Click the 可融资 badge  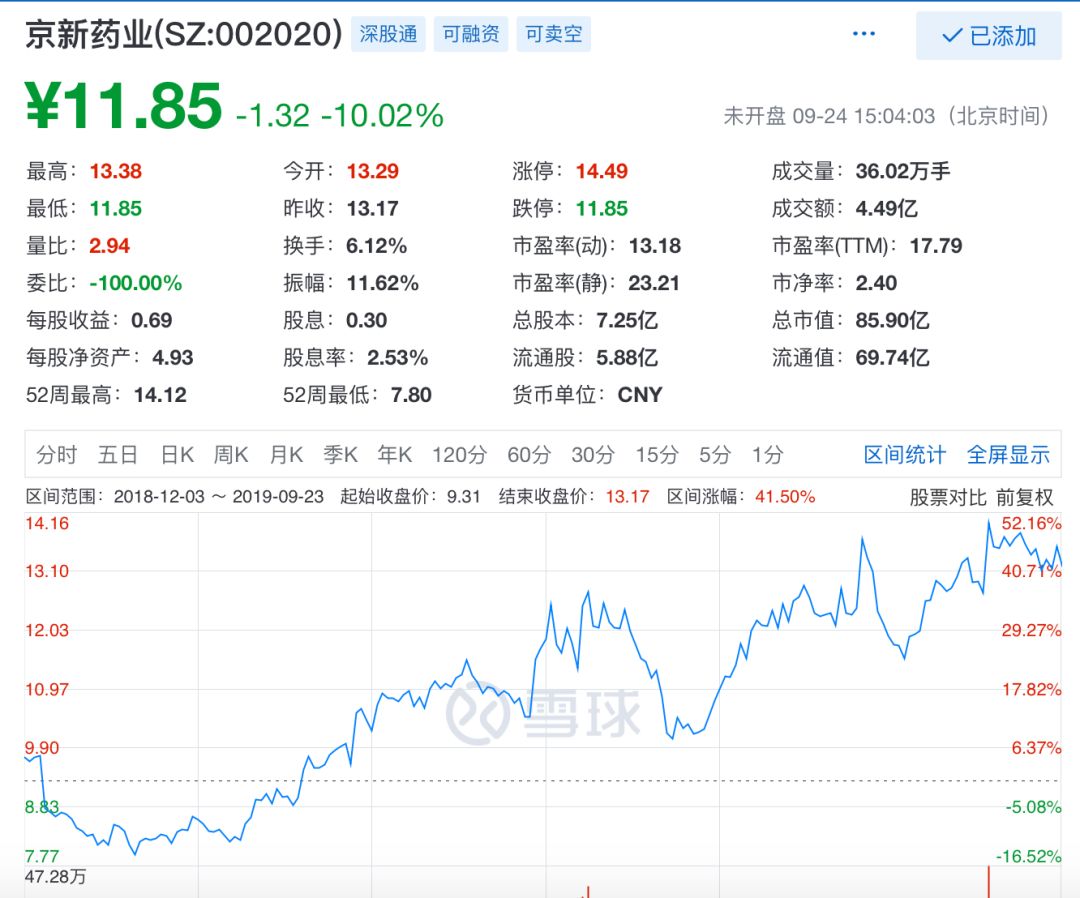470,34
